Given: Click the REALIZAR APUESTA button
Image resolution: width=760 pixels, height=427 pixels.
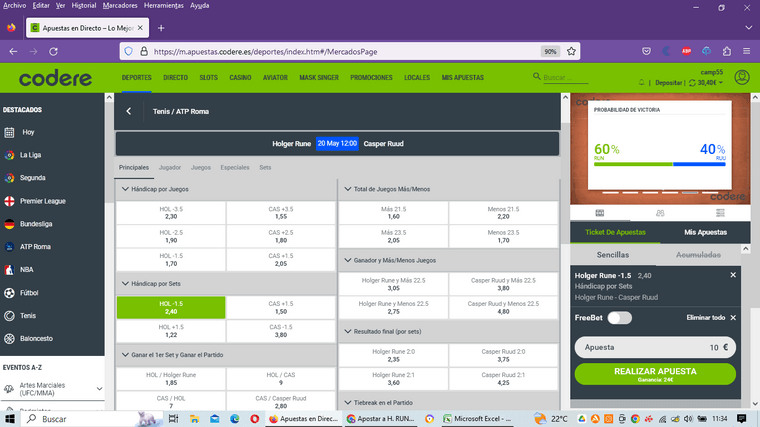Looking at the screenshot, I should tap(655, 374).
